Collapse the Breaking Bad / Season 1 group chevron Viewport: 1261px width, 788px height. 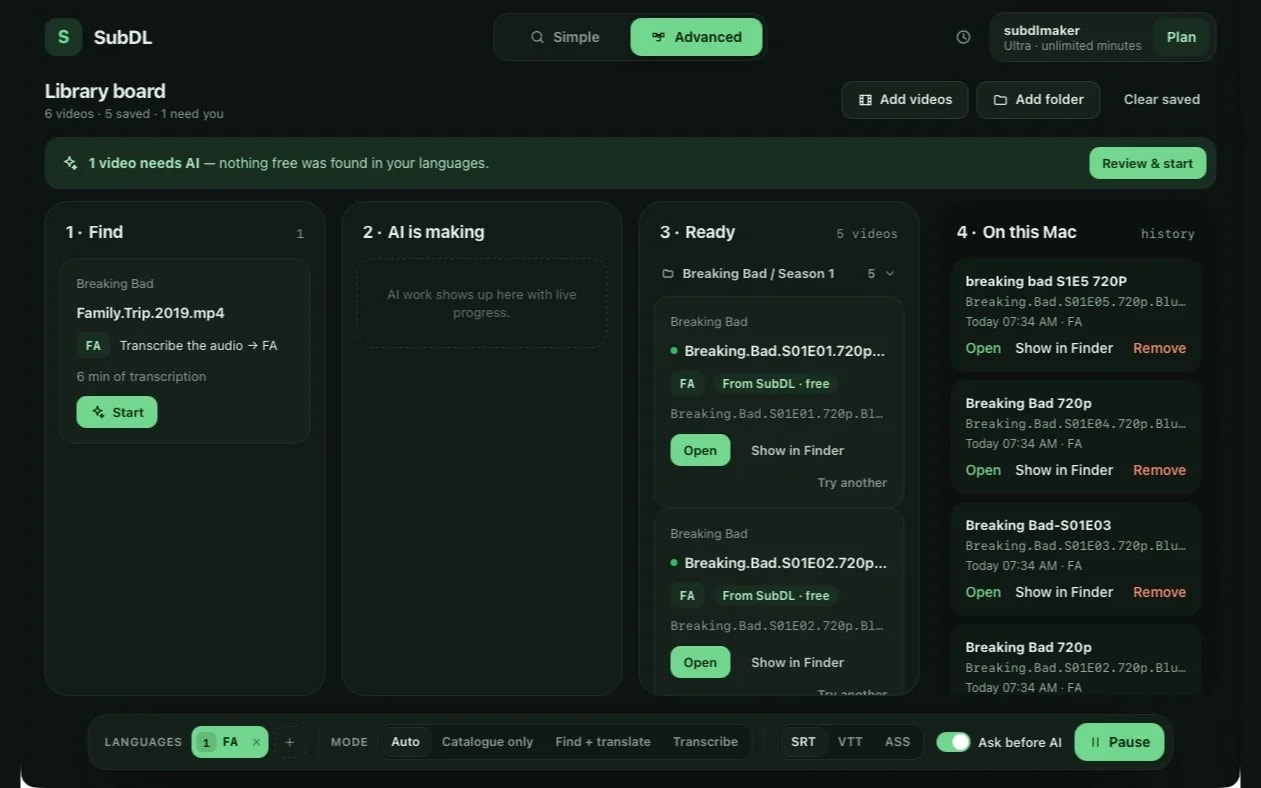click(890, 274)
